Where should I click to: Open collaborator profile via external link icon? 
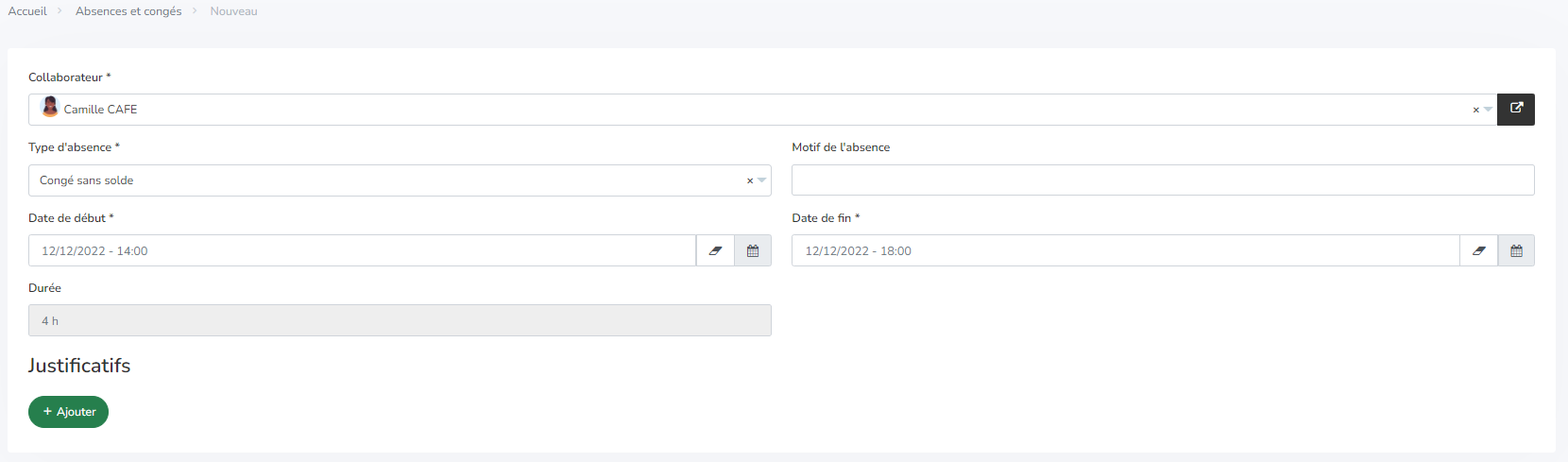(1515, 109)
